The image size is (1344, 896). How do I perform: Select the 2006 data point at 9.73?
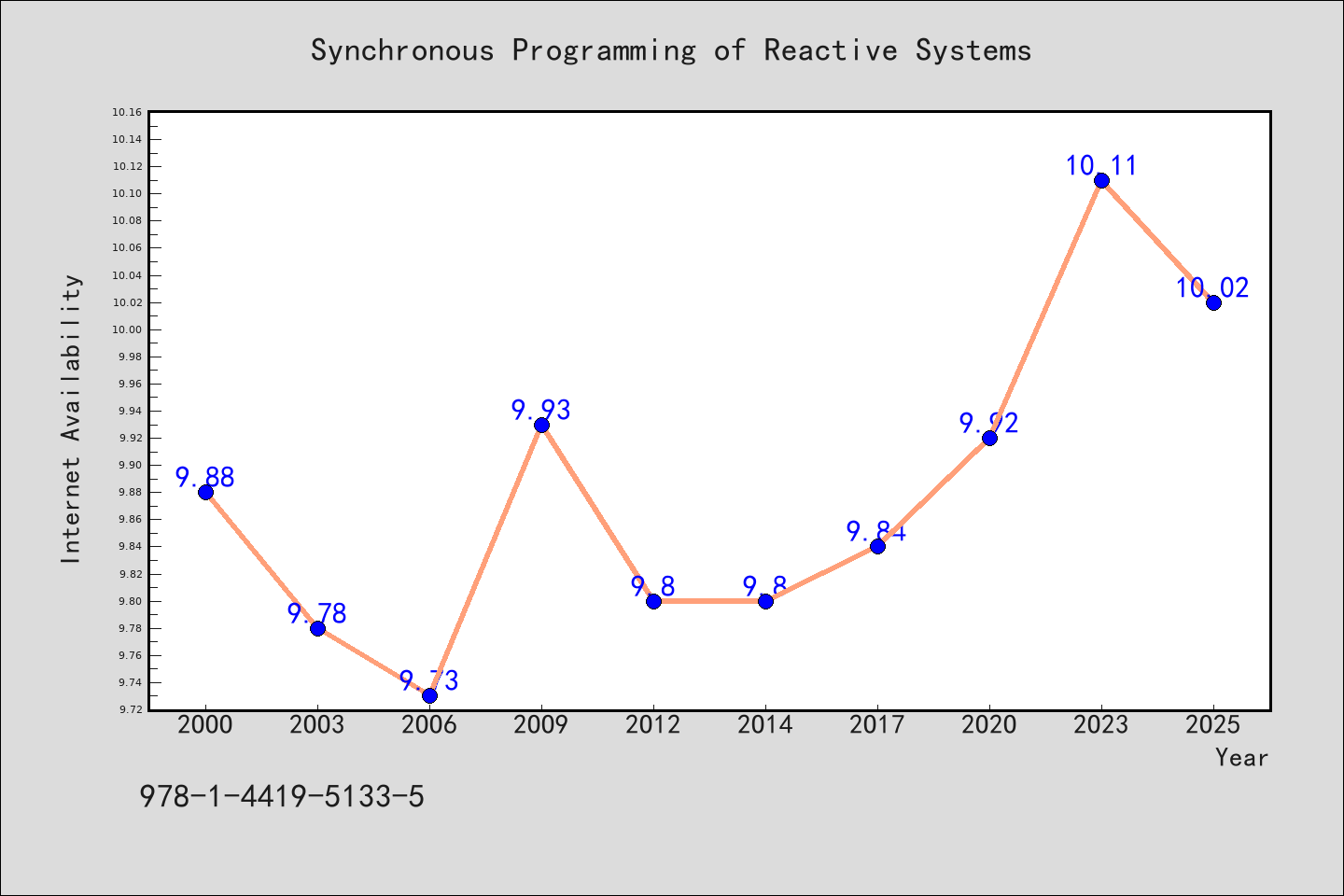(429, 695)
